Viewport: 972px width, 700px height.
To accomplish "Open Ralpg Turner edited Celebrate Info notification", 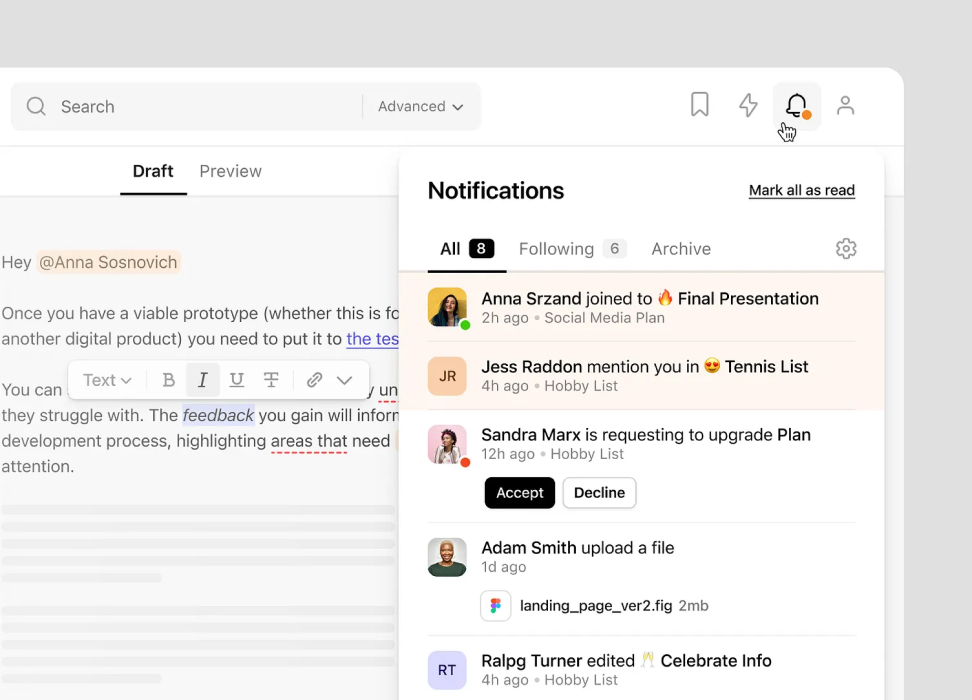I will pos(642,670).
